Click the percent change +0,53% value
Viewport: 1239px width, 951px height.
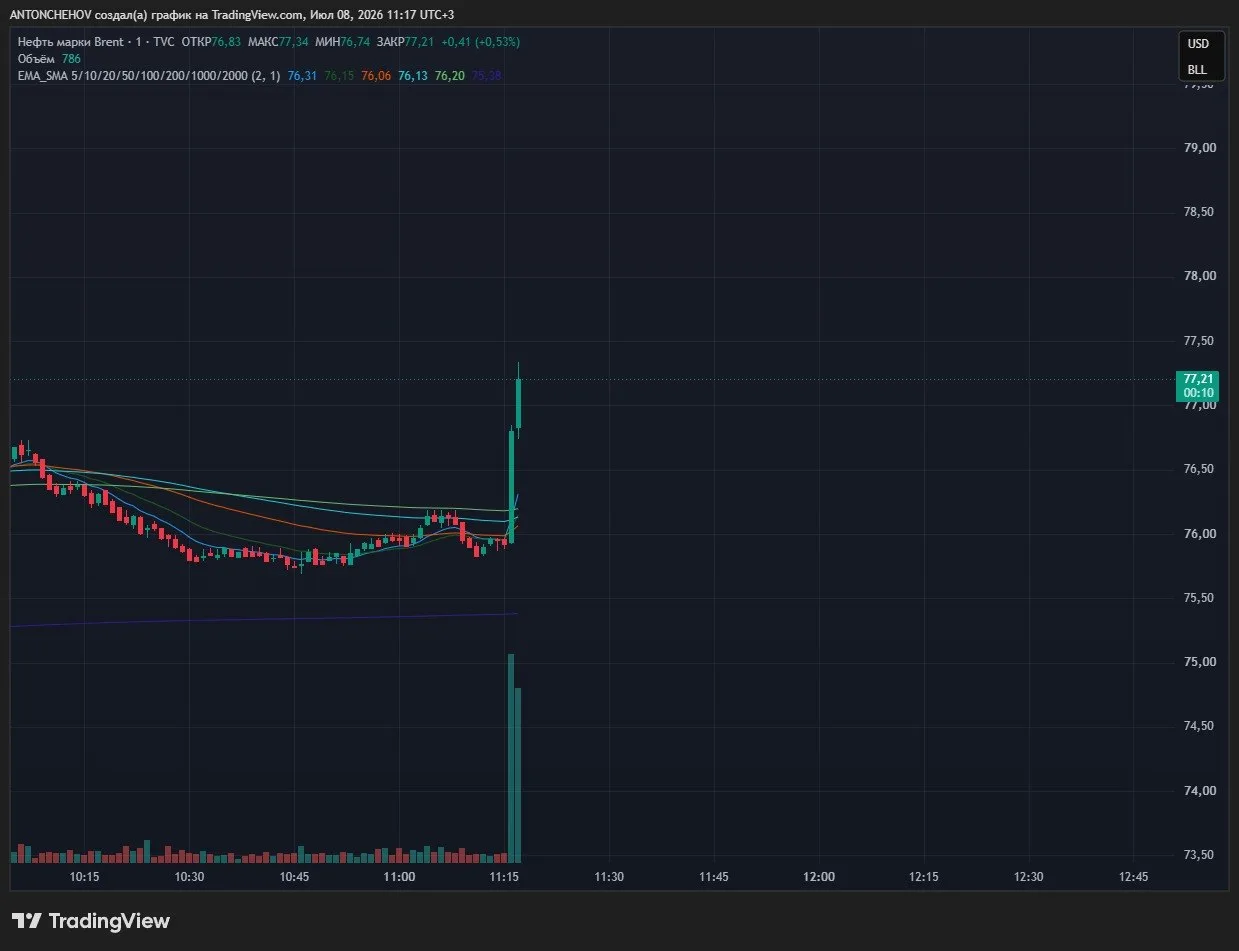pyautogui.click(x=497, y=42)
